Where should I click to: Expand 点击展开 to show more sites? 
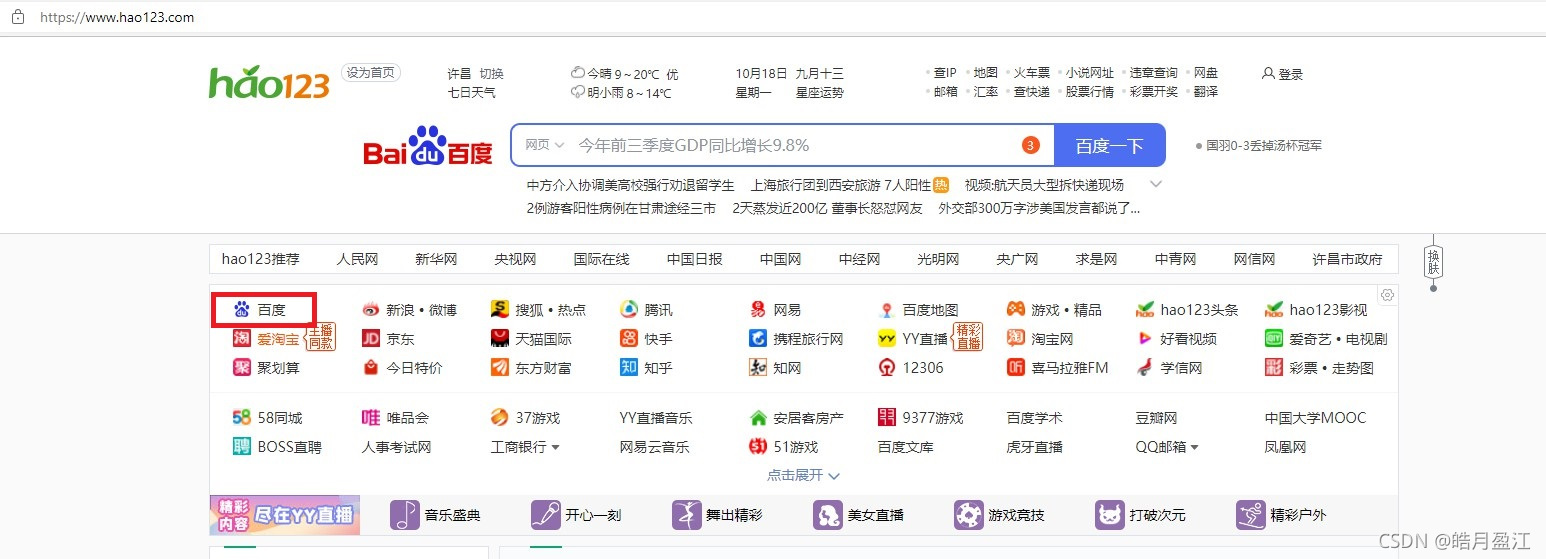point(803,475)
